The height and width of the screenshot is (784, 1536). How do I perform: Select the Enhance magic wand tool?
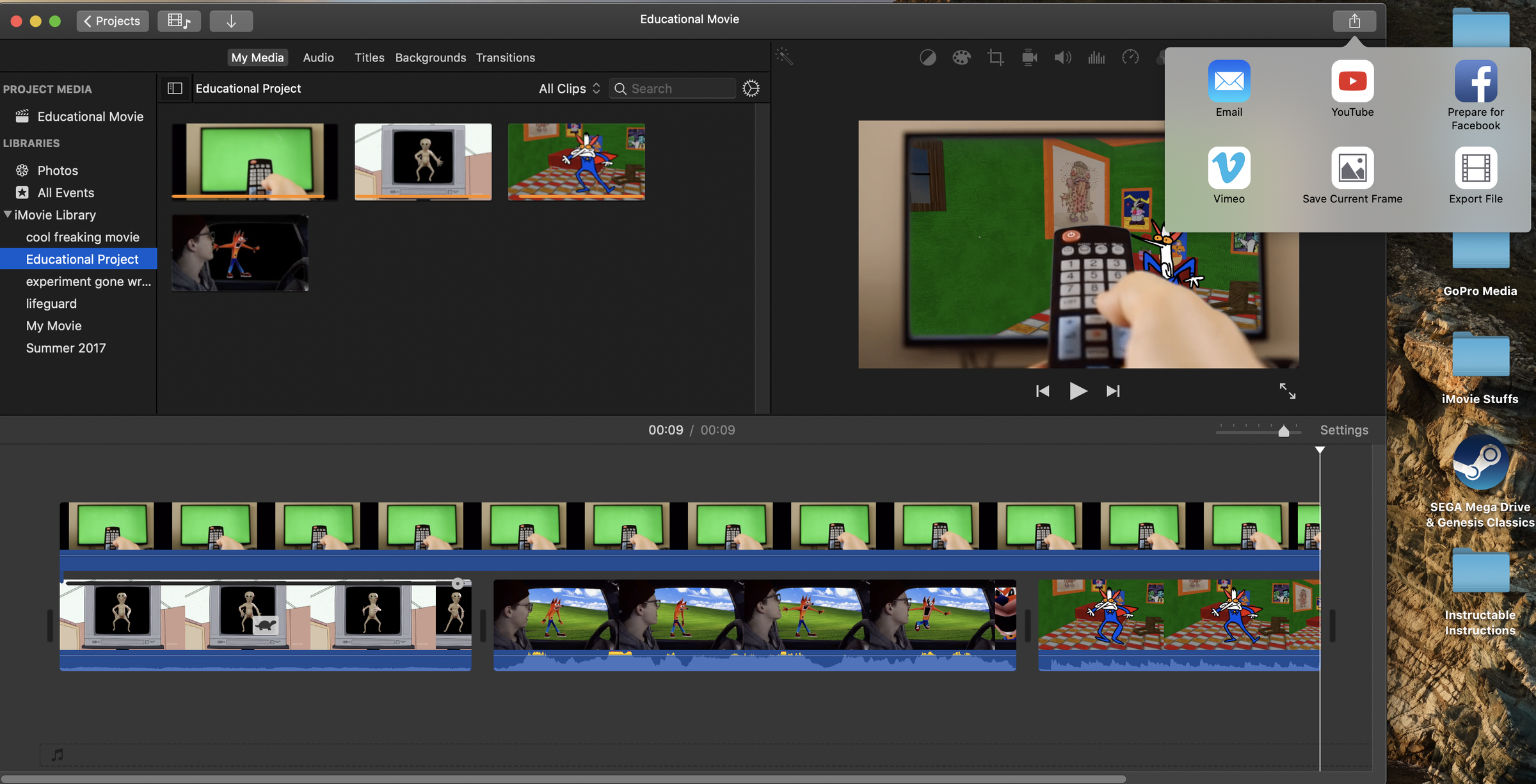point(785,56)
